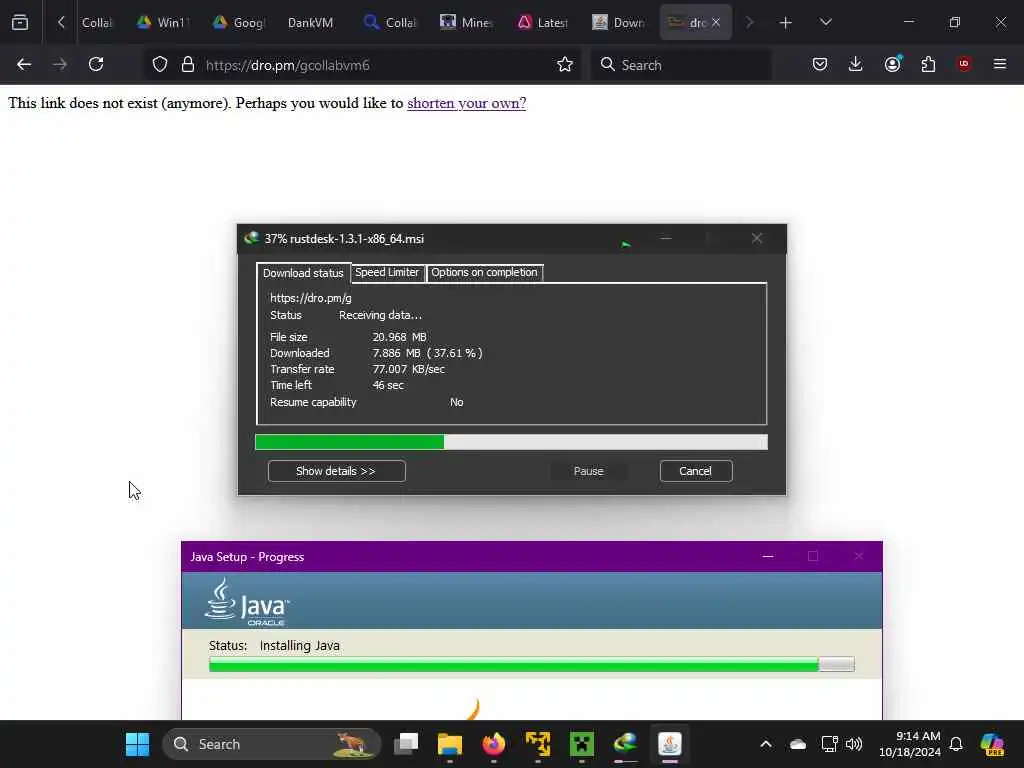Close the dro.pm tab
Screen dimensions: 1024x768
coord(716,22)
